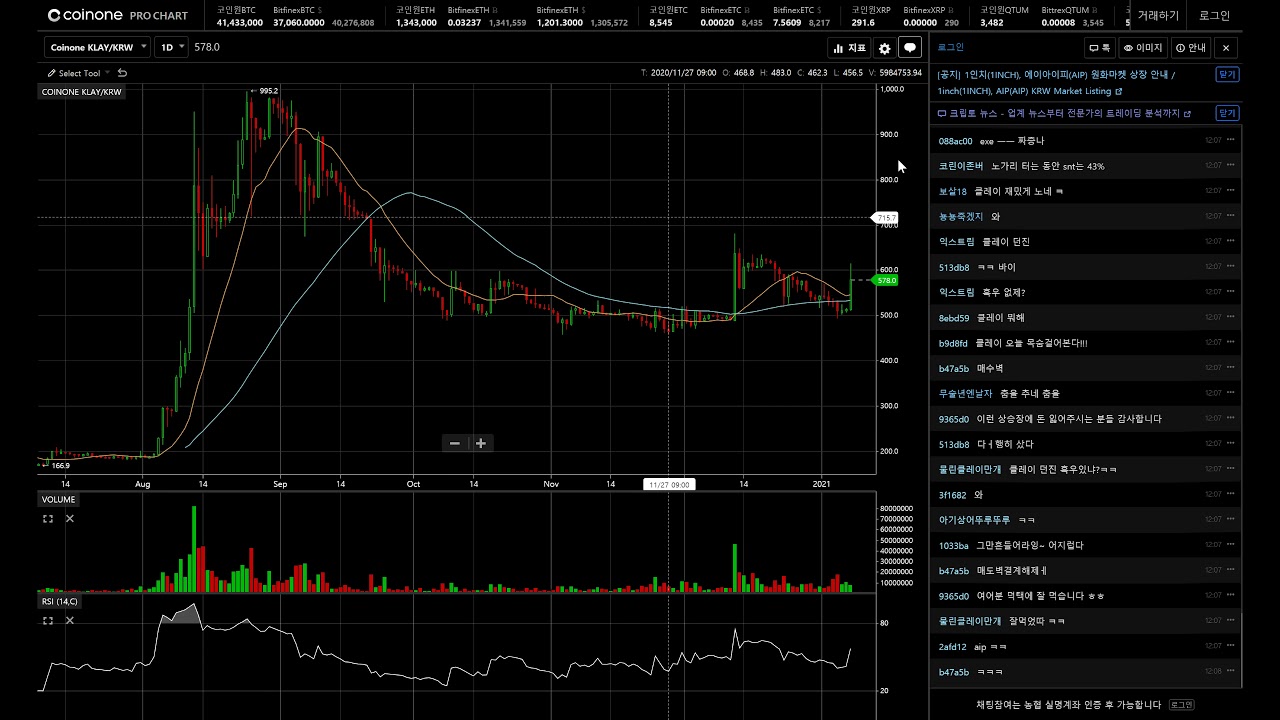Zoom in chart with plus button

click(x=481, y=443)
